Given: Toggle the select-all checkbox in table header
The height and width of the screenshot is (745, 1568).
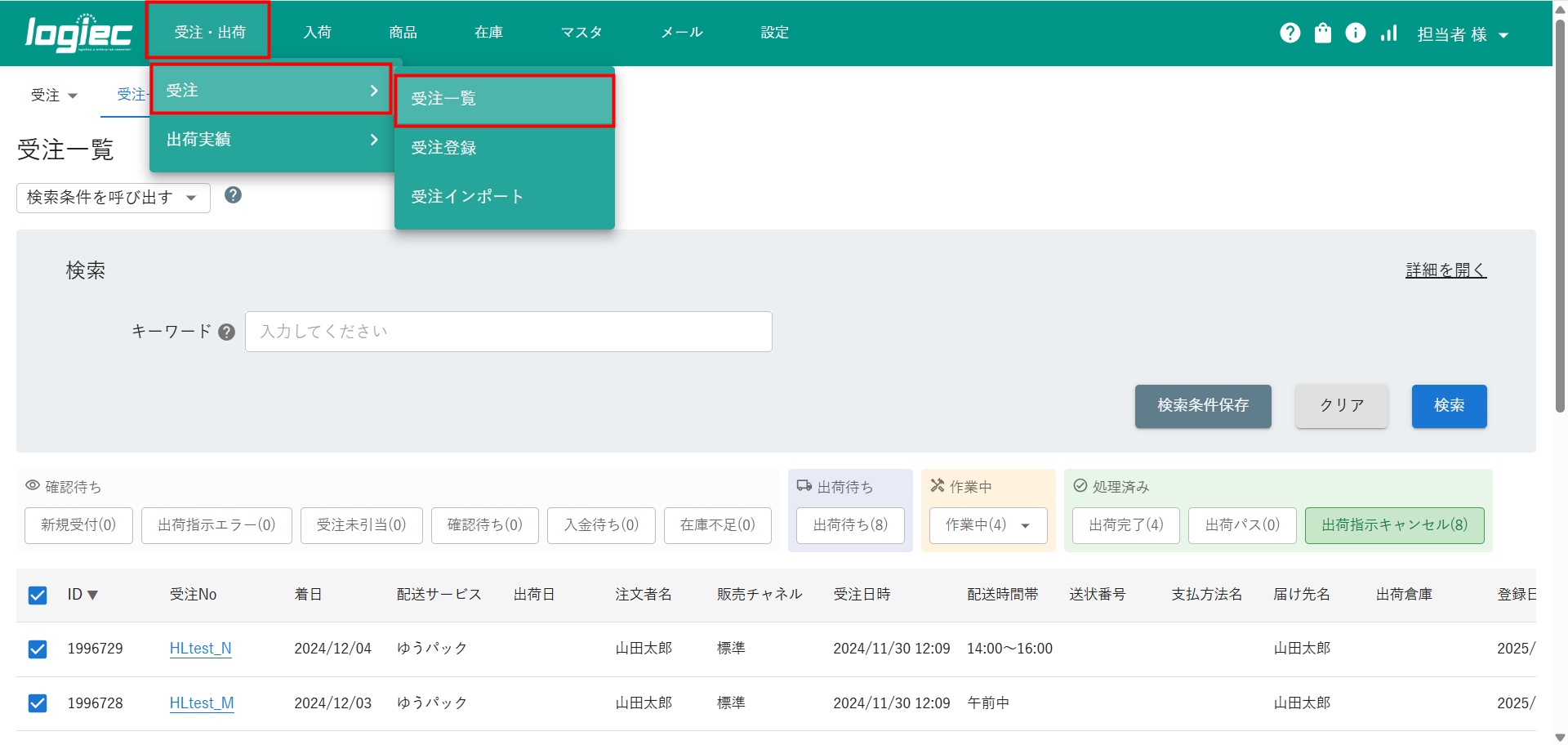Looking at the screenshot, I should pos(38,595).
